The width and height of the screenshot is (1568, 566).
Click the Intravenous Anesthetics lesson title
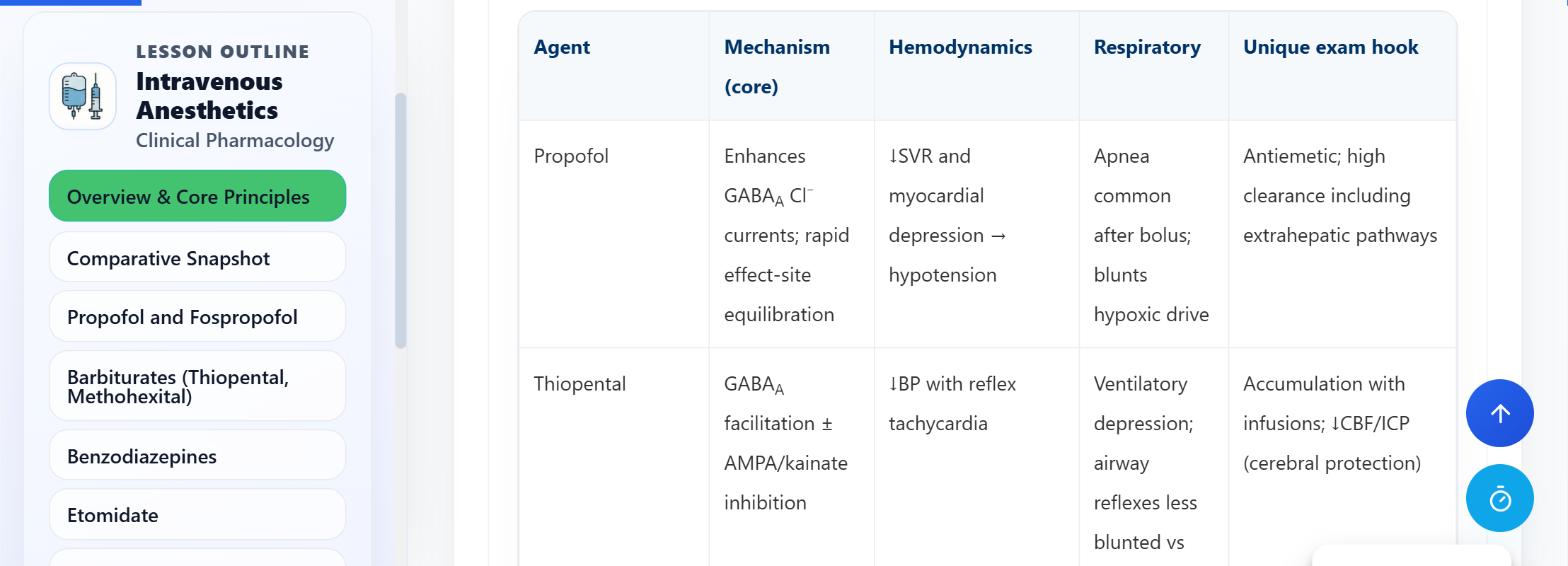coord(209,96)
